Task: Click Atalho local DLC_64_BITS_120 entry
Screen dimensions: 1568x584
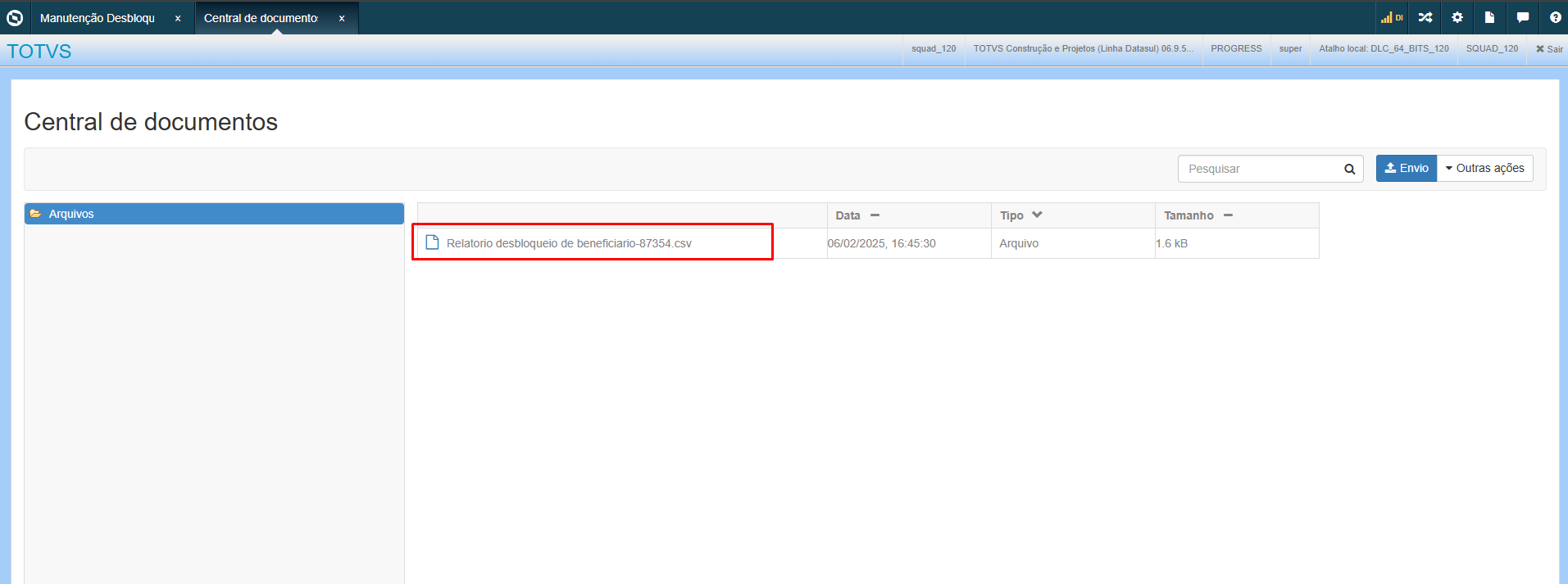Action: (x=1384, y=48)
